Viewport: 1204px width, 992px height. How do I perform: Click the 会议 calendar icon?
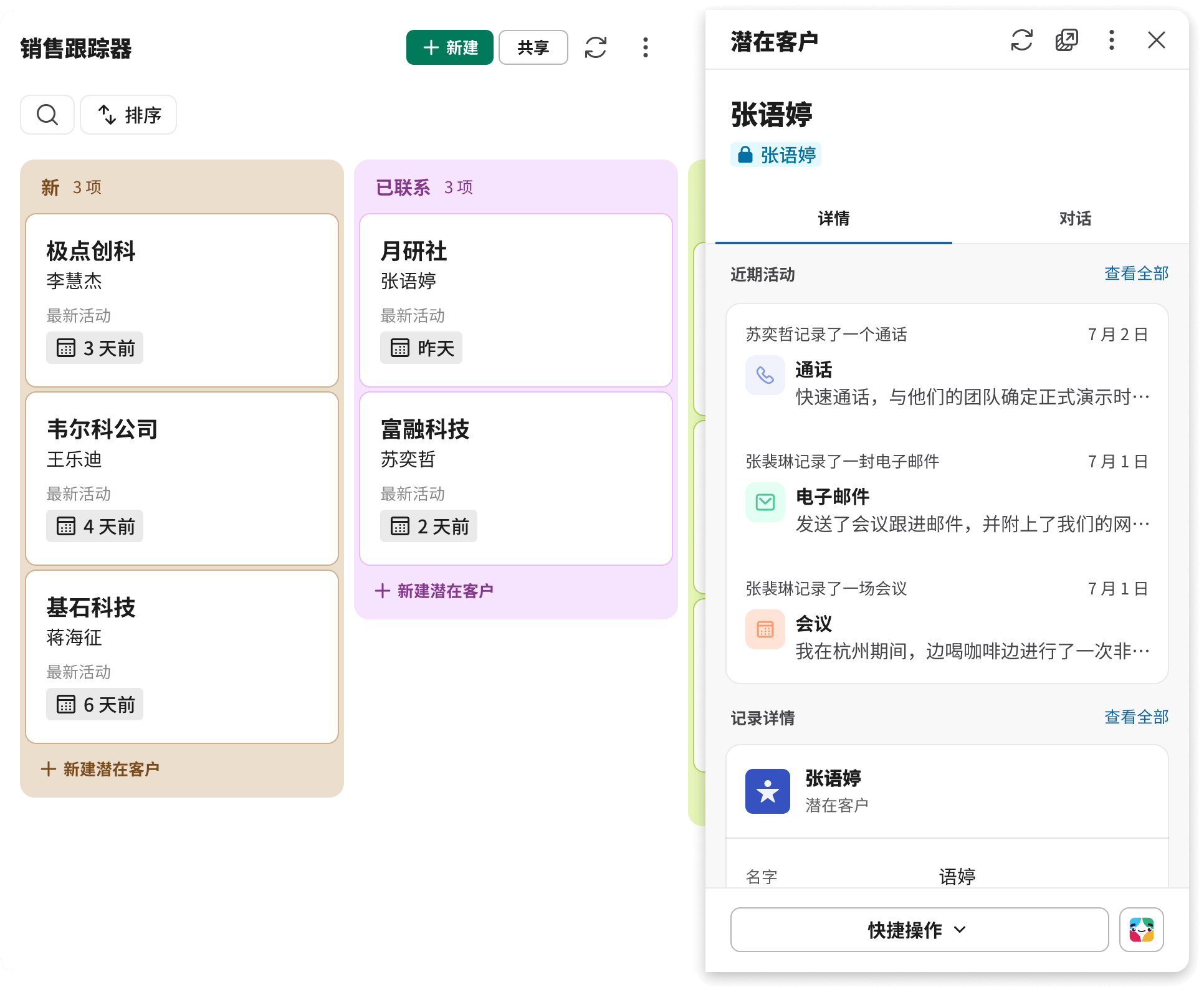pyautogui.click(x=765, y=629)
